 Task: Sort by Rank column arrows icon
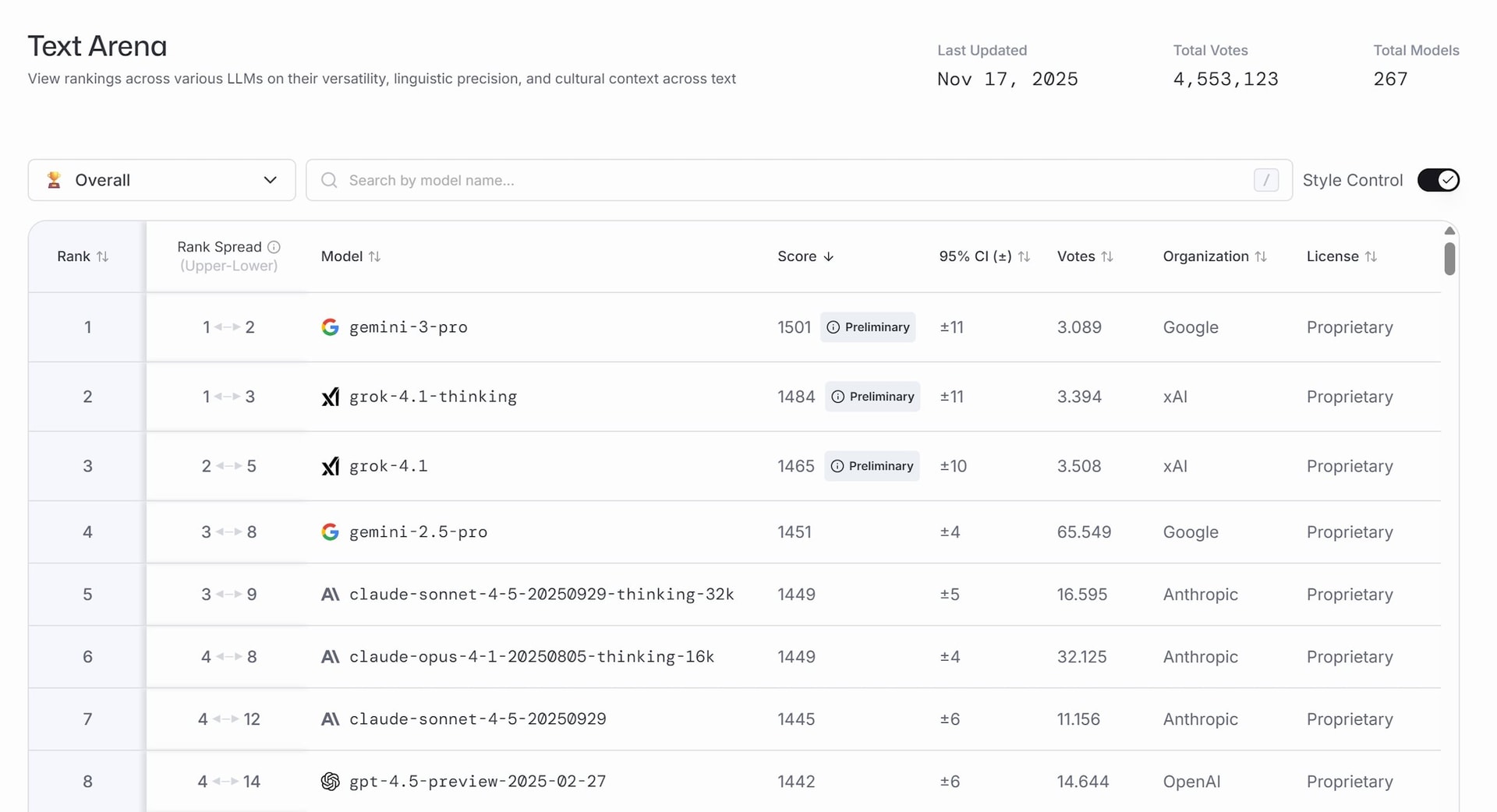pyautogui.click(x=102, y=256)
